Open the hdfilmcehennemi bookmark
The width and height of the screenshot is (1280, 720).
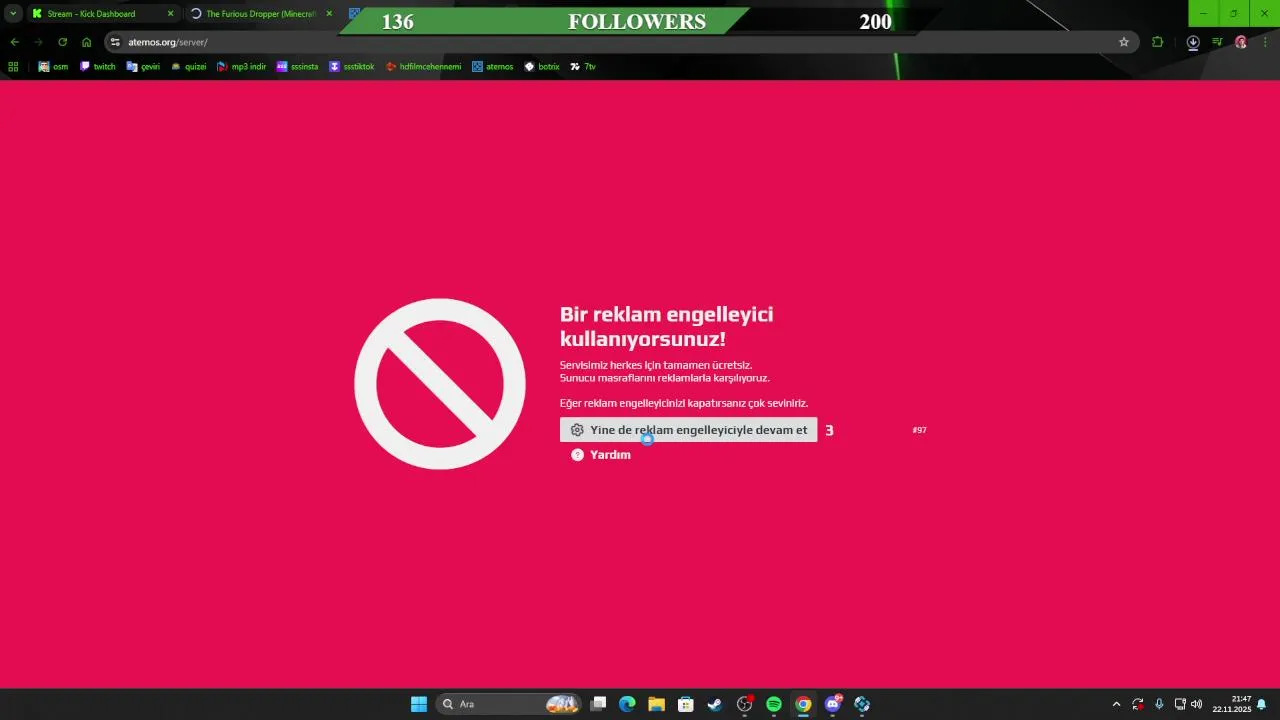coord(423,67)
